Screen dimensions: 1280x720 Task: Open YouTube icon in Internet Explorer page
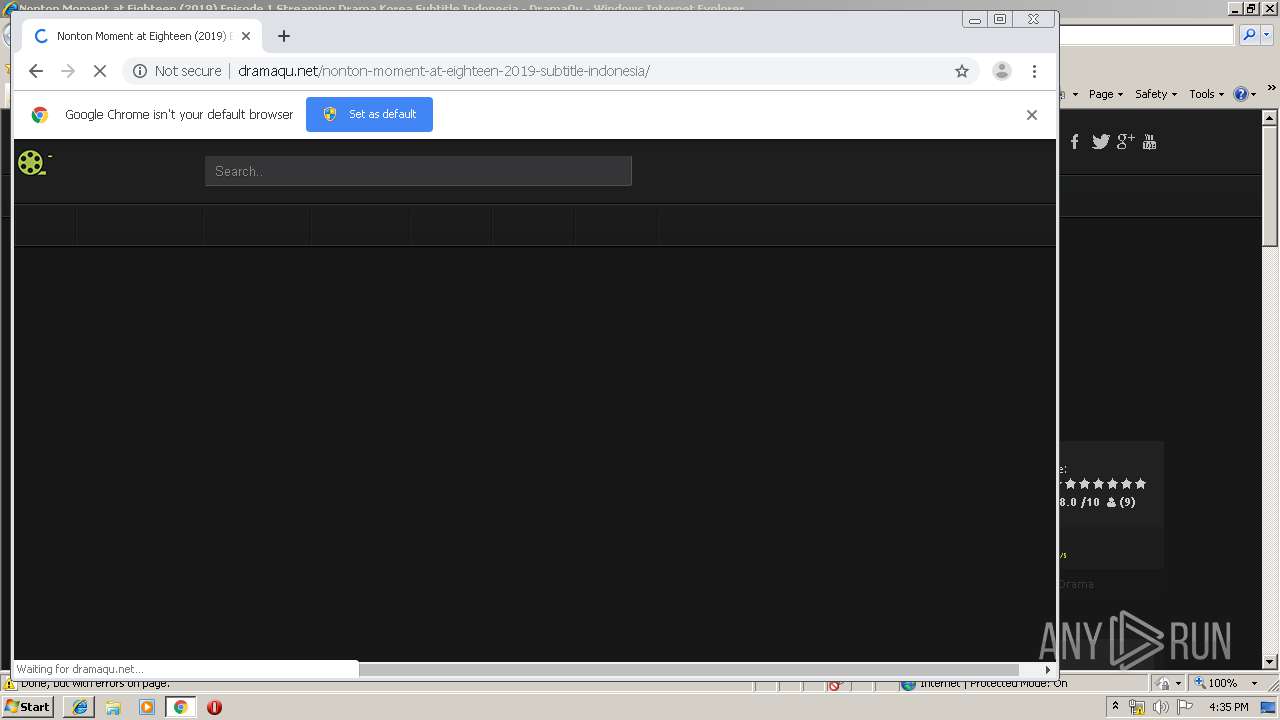[1149, 142]
